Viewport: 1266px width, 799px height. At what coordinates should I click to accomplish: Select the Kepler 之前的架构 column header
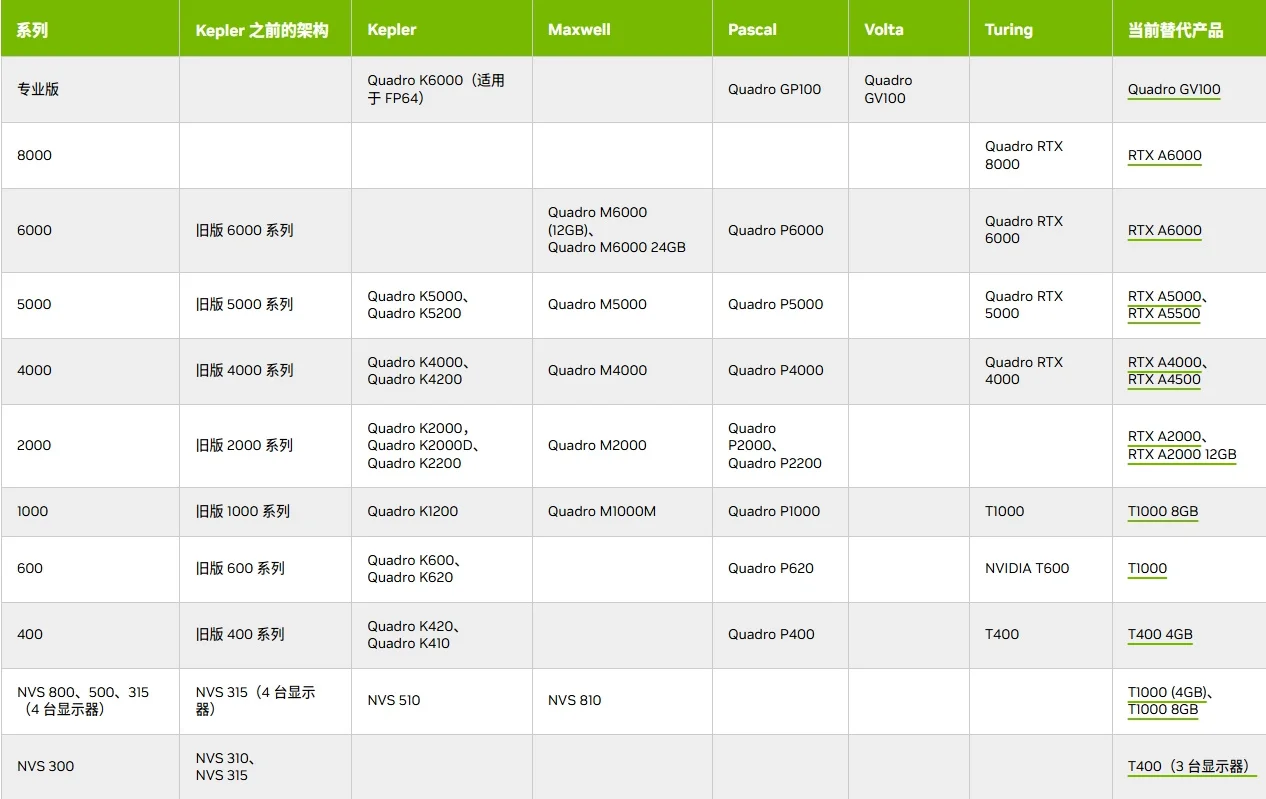(x=262, y=30)
